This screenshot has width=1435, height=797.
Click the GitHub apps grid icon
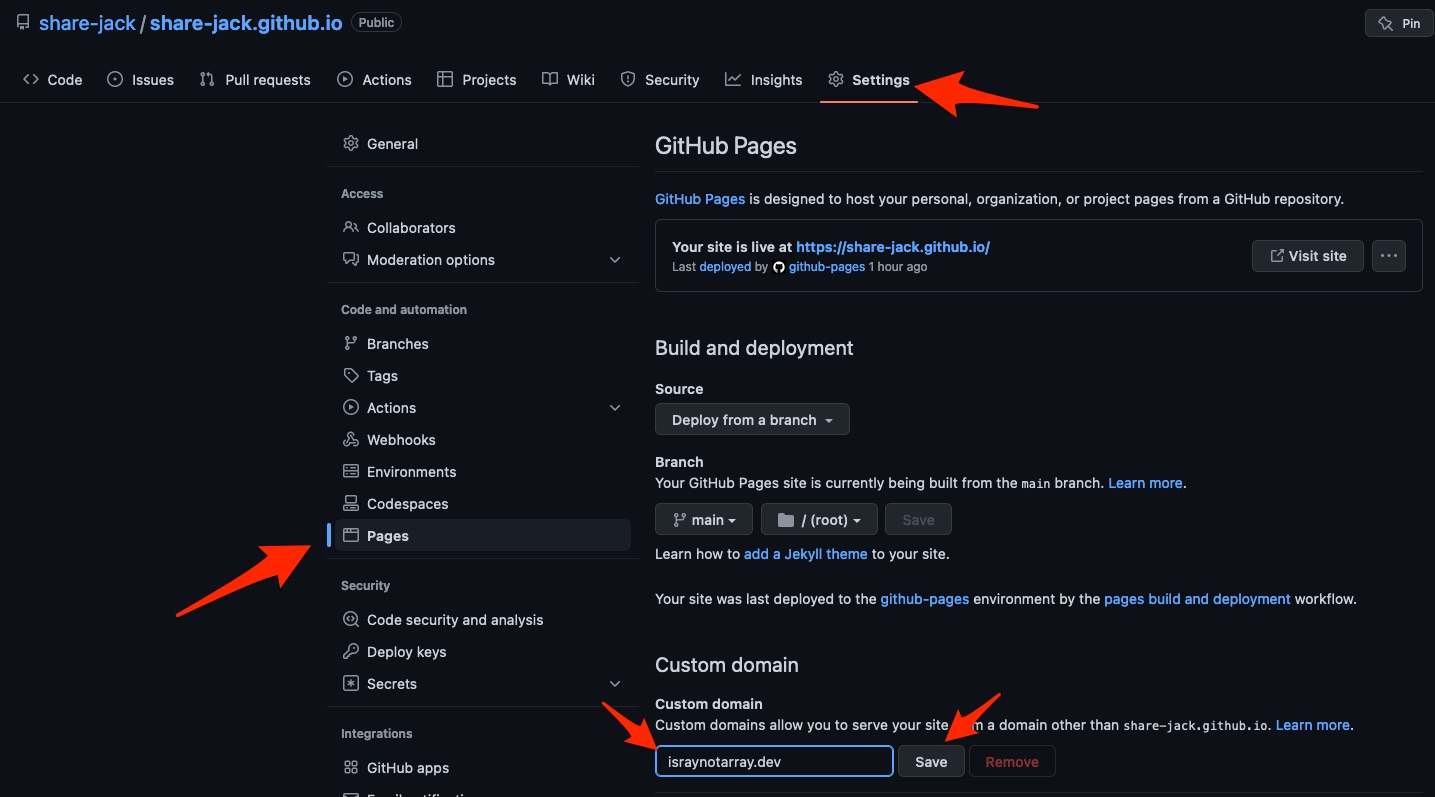point(351,768)
